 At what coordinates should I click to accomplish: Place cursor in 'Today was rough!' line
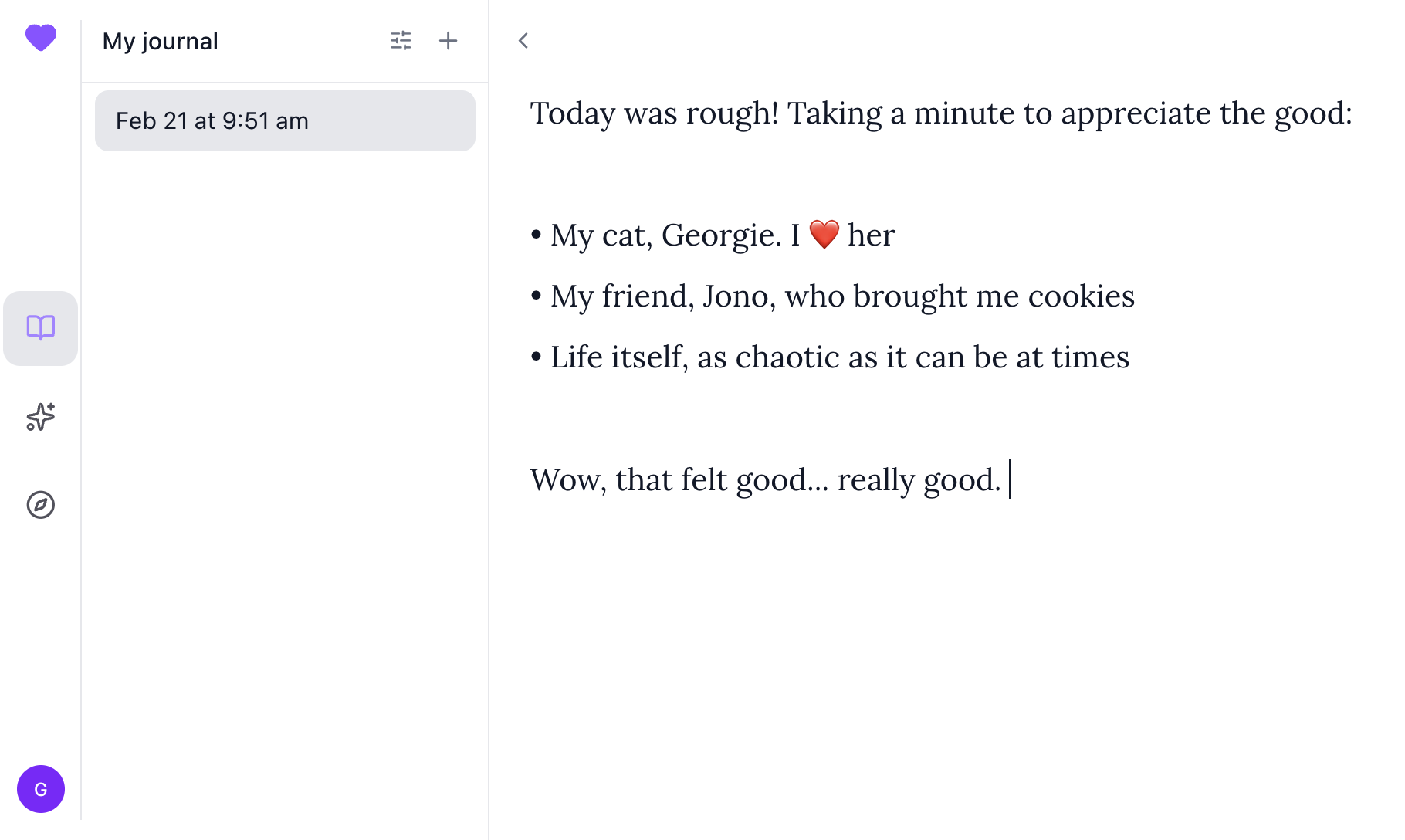(x=653, y=113)
